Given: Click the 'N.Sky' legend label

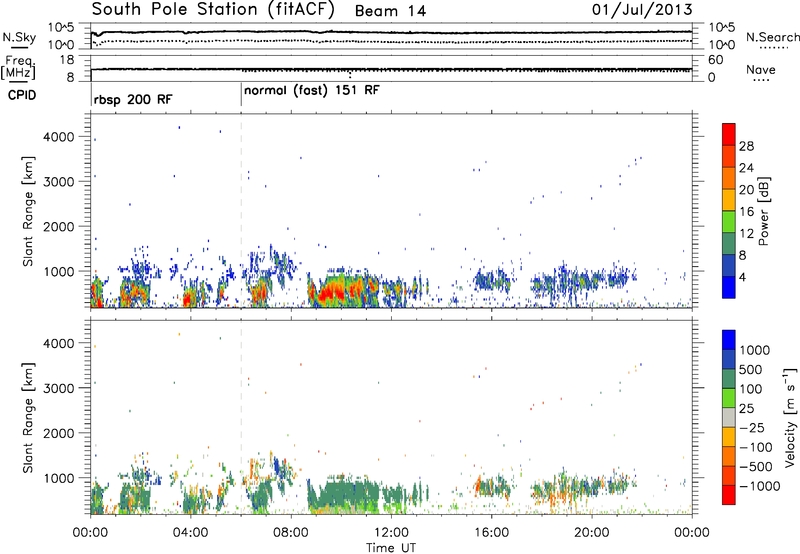Looking at the screenshot, I should coord(19,37).
